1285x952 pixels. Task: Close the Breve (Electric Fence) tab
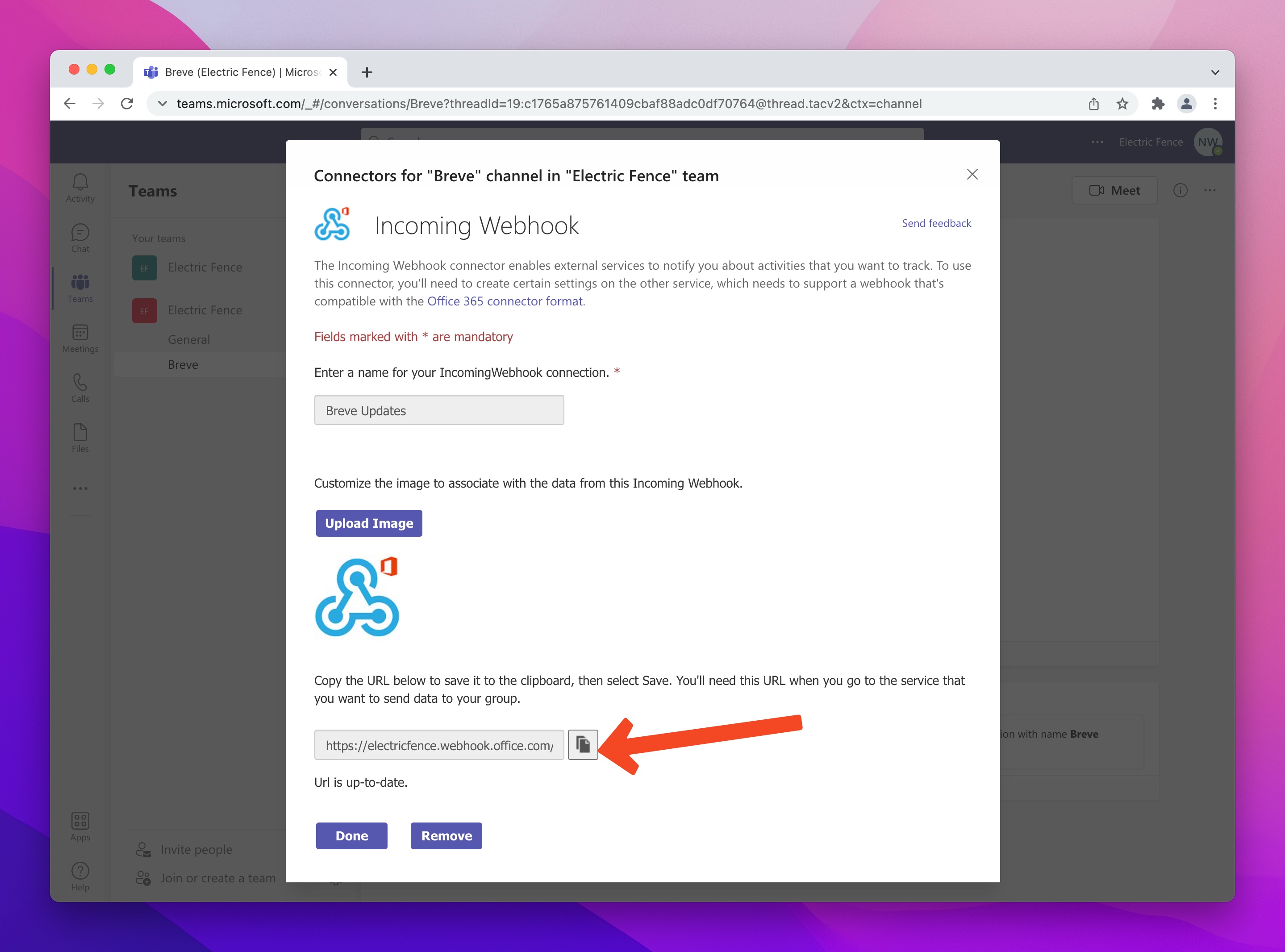[x=333, y=72]
